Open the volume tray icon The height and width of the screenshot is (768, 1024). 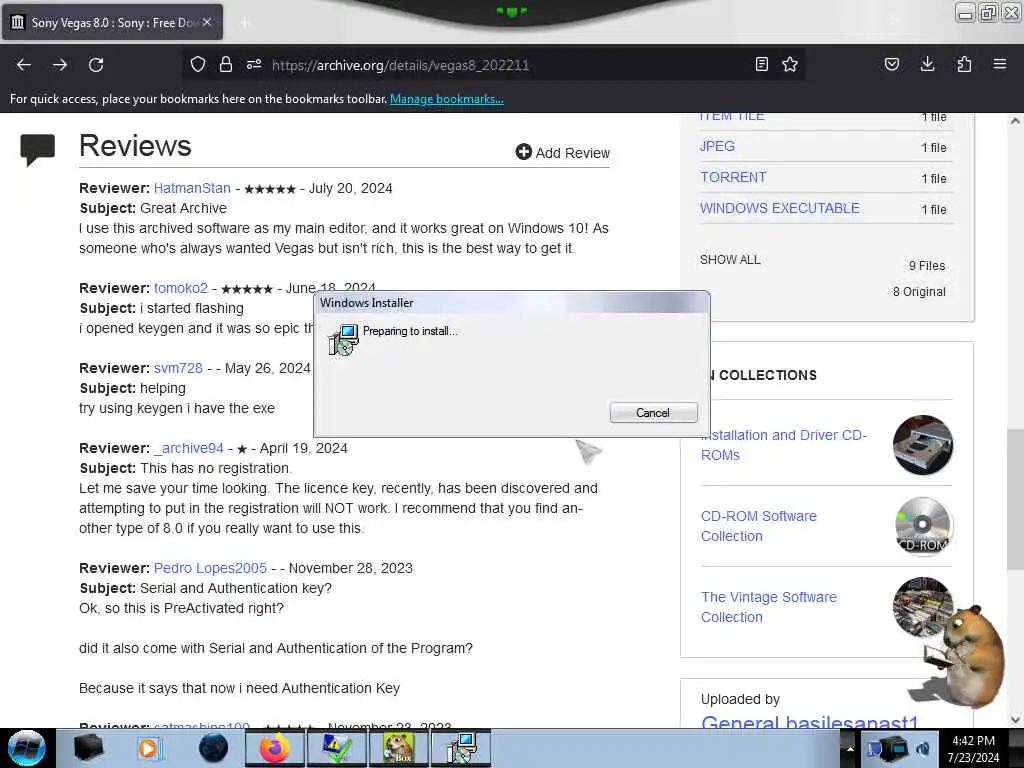(x=923, y=748)
